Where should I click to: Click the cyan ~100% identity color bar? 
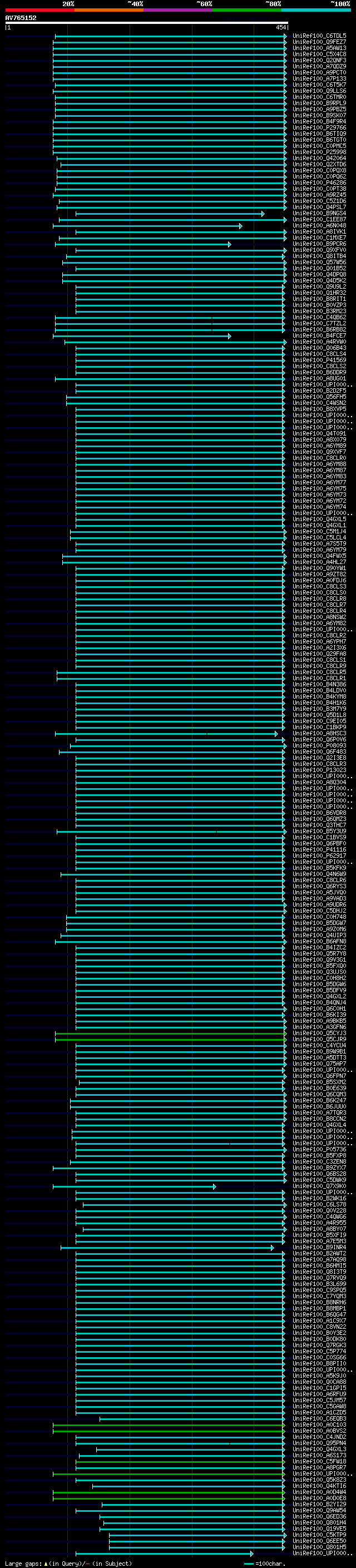point(316,10)
